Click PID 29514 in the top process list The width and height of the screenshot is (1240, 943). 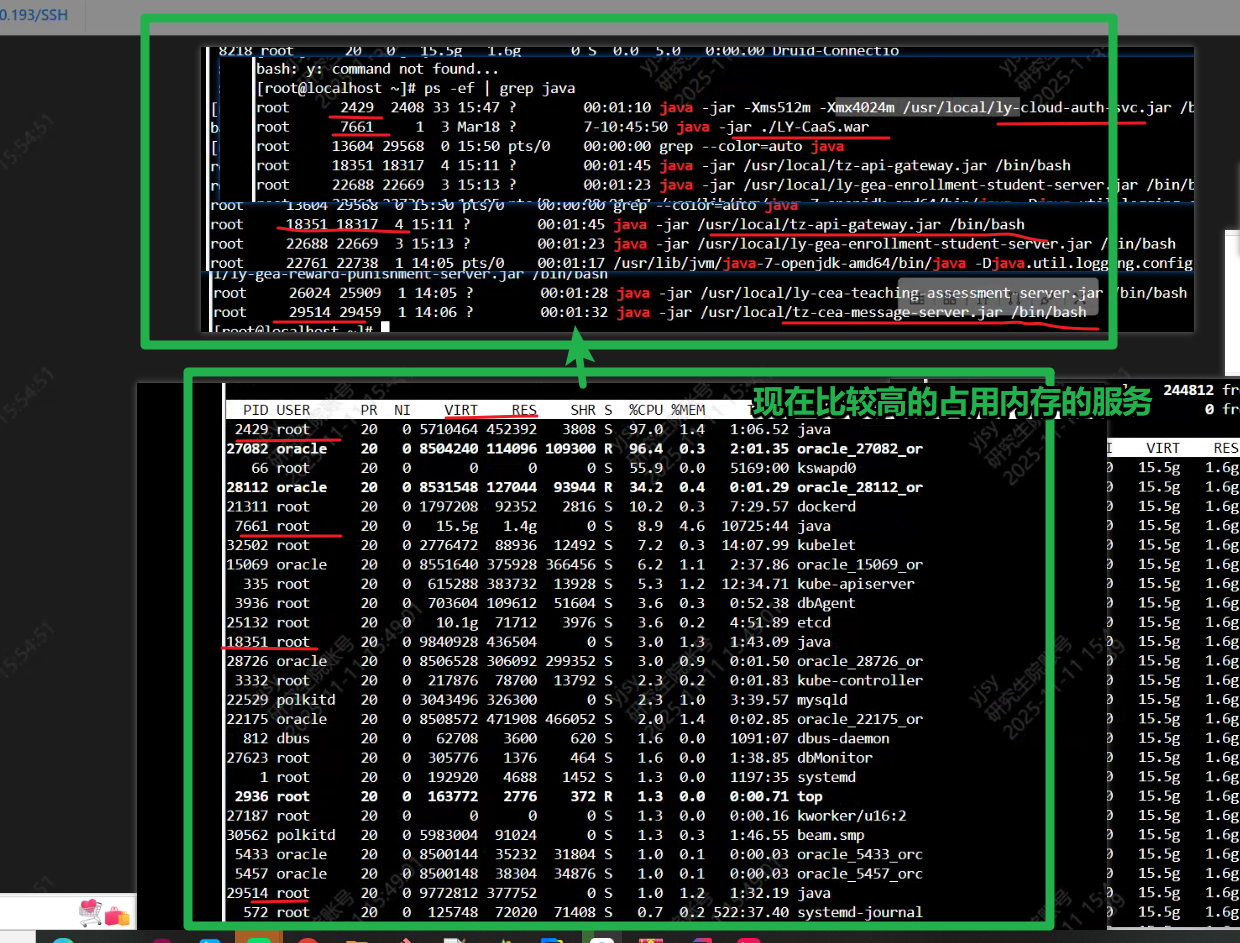[x=248, y=893]
